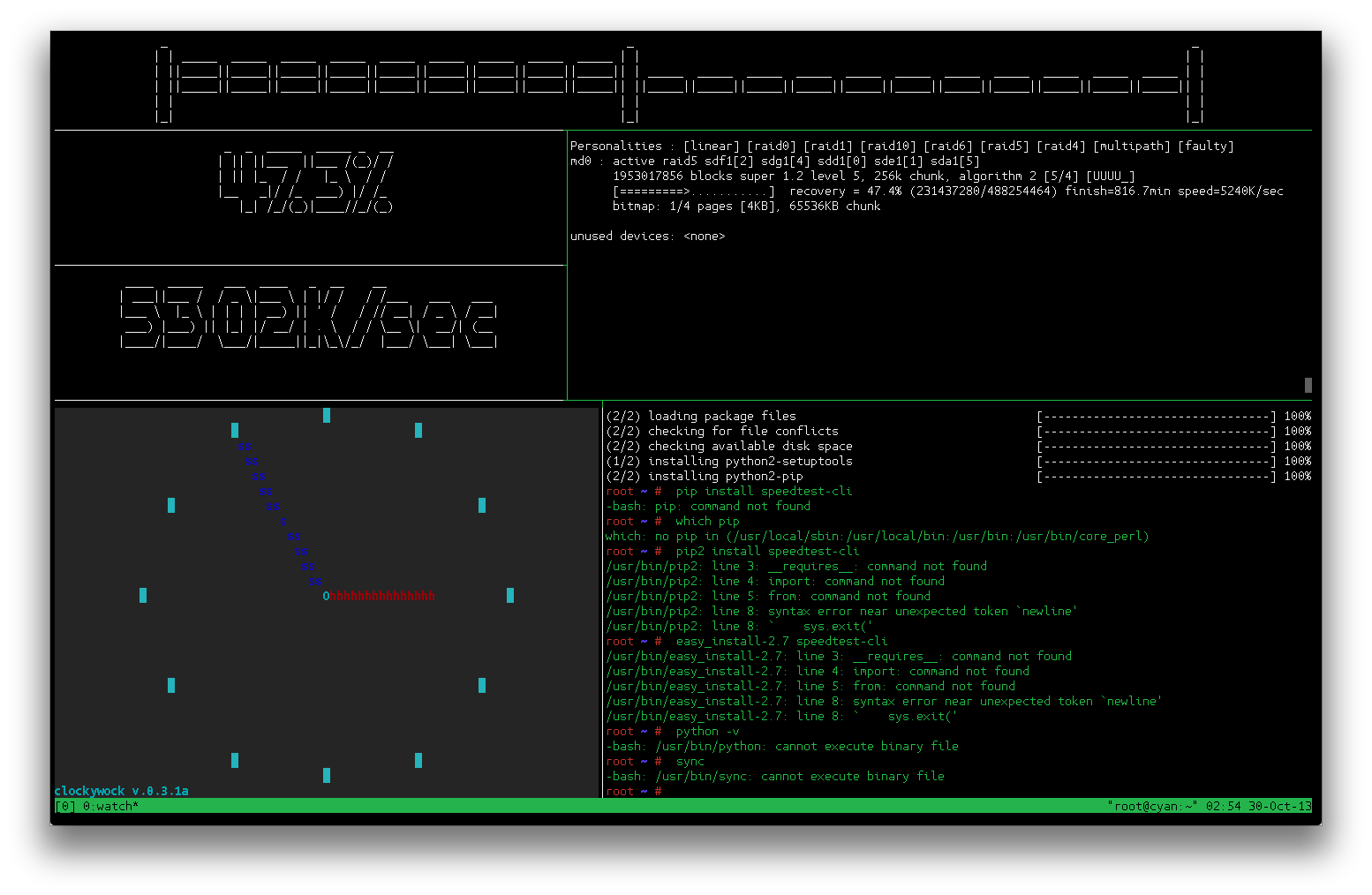Click the RAID recovery progress bar
1372x895 pixels.
click(x=694, y=192)
